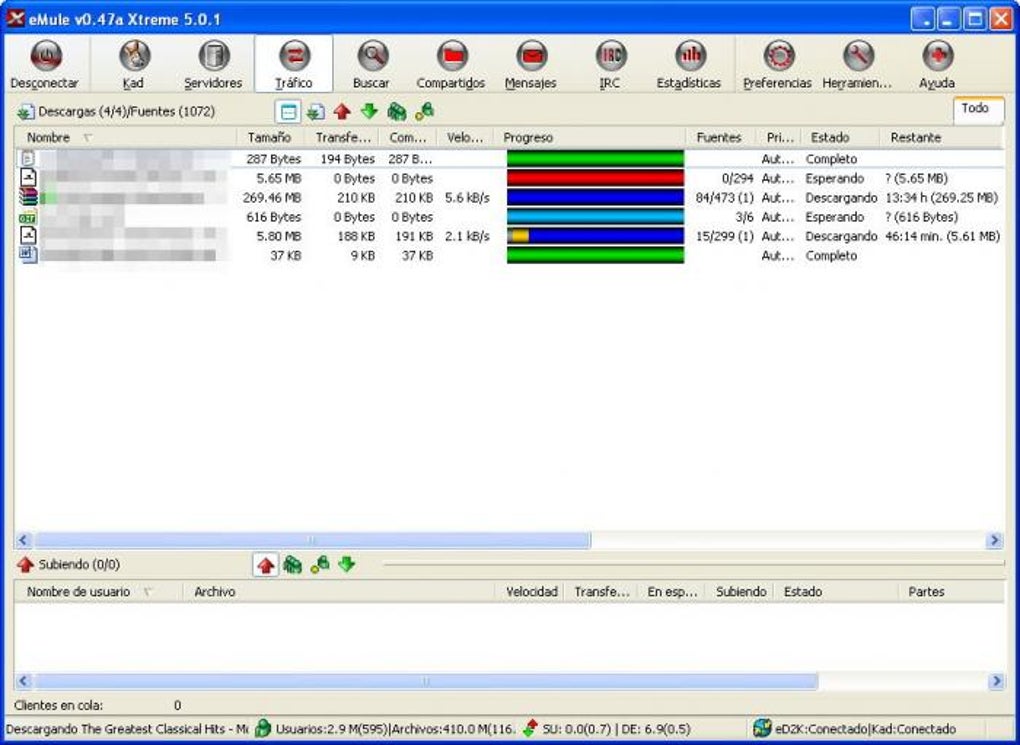
Task: Select the 287 Bytes completed file row
Action: [509, 159]
